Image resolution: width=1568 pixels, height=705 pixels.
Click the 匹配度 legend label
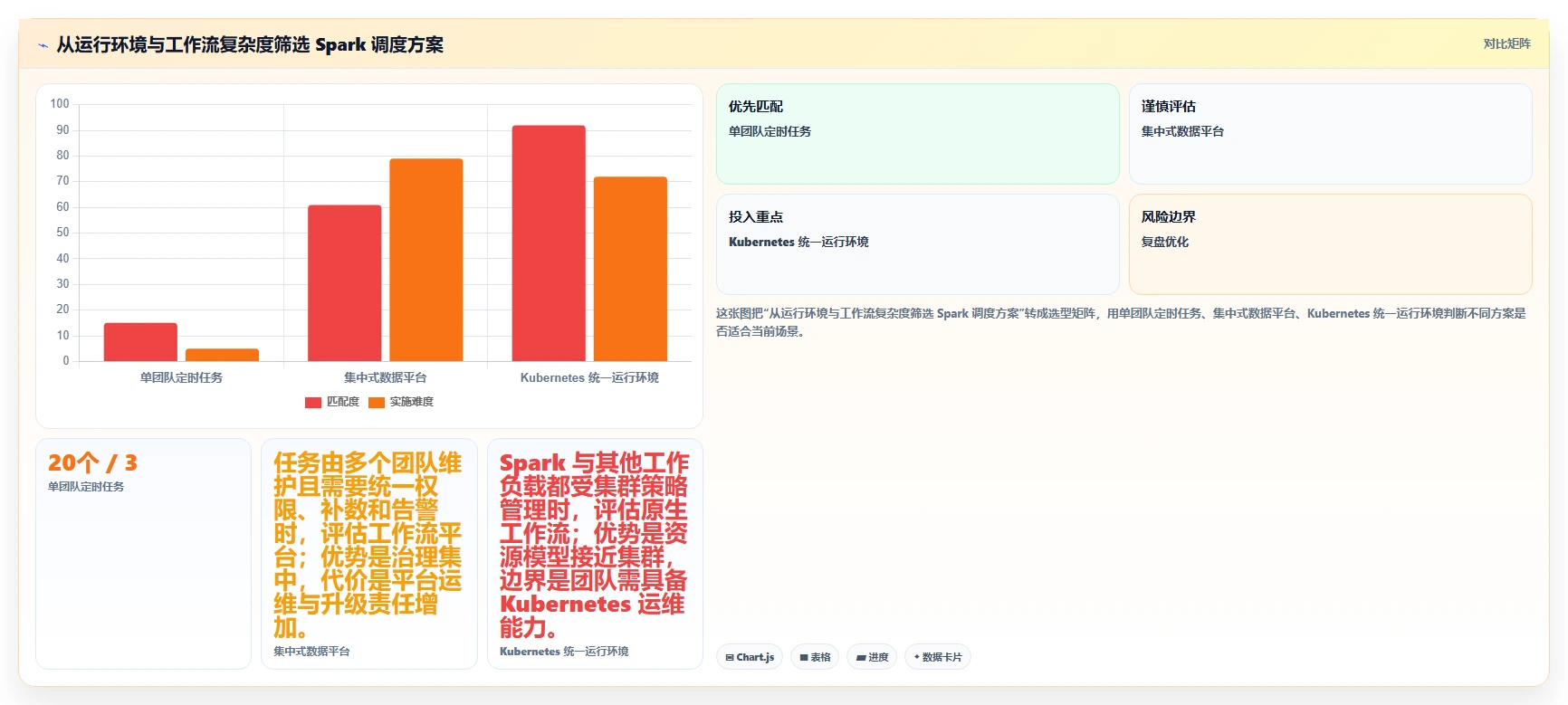click(x=343, y=402)
